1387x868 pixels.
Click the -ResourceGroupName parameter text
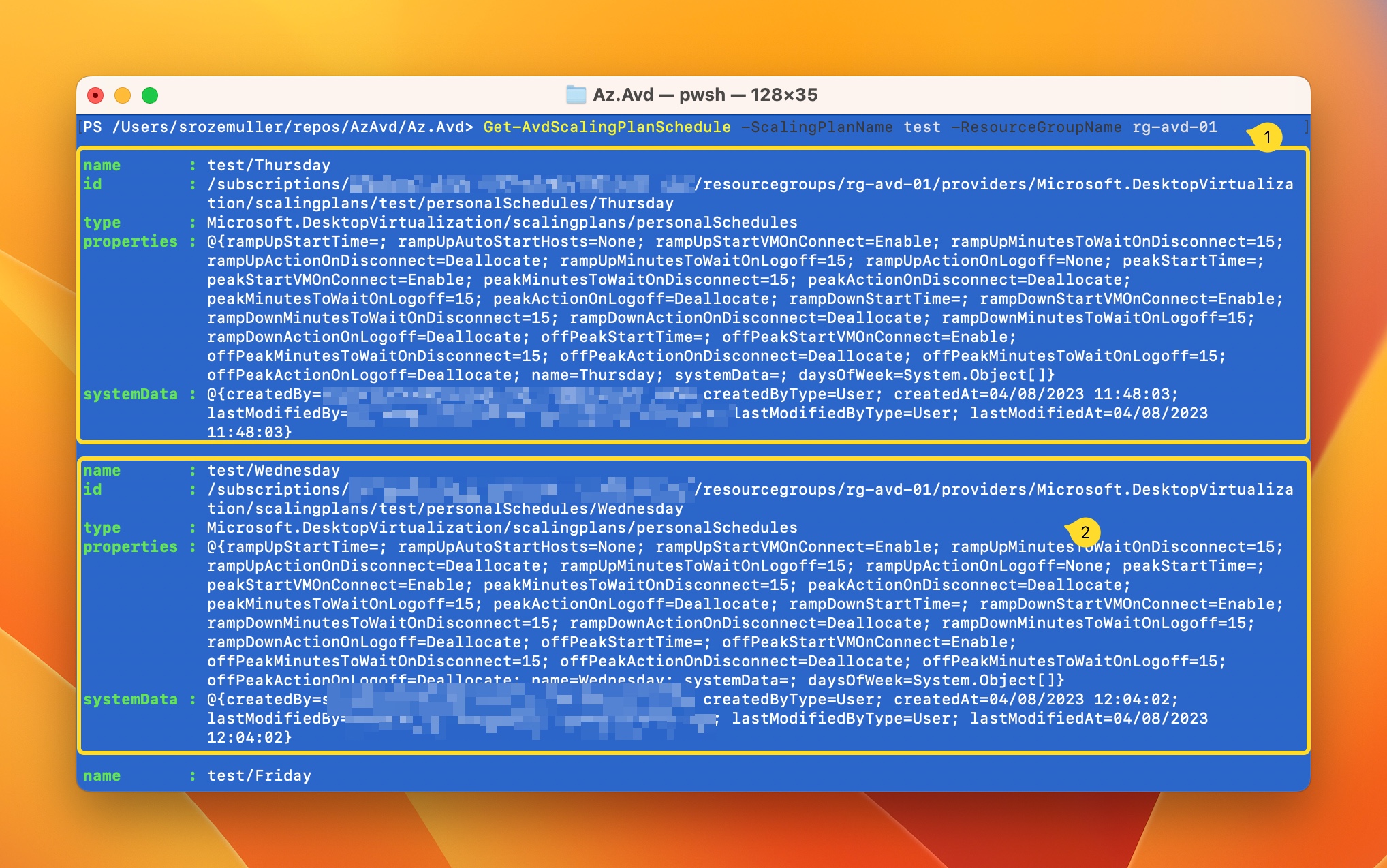tap(1035, 127)
